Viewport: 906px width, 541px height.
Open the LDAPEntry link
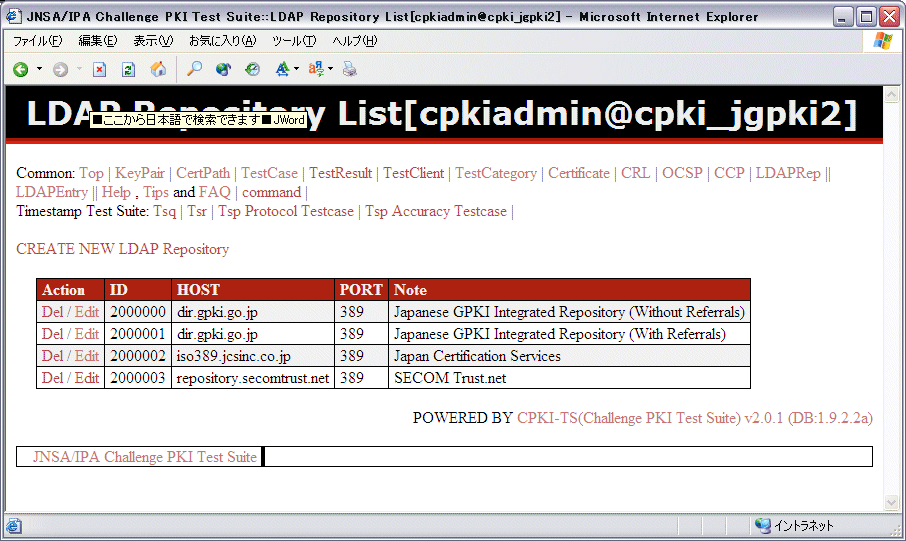pyautogui.click(x=52, y=192)
